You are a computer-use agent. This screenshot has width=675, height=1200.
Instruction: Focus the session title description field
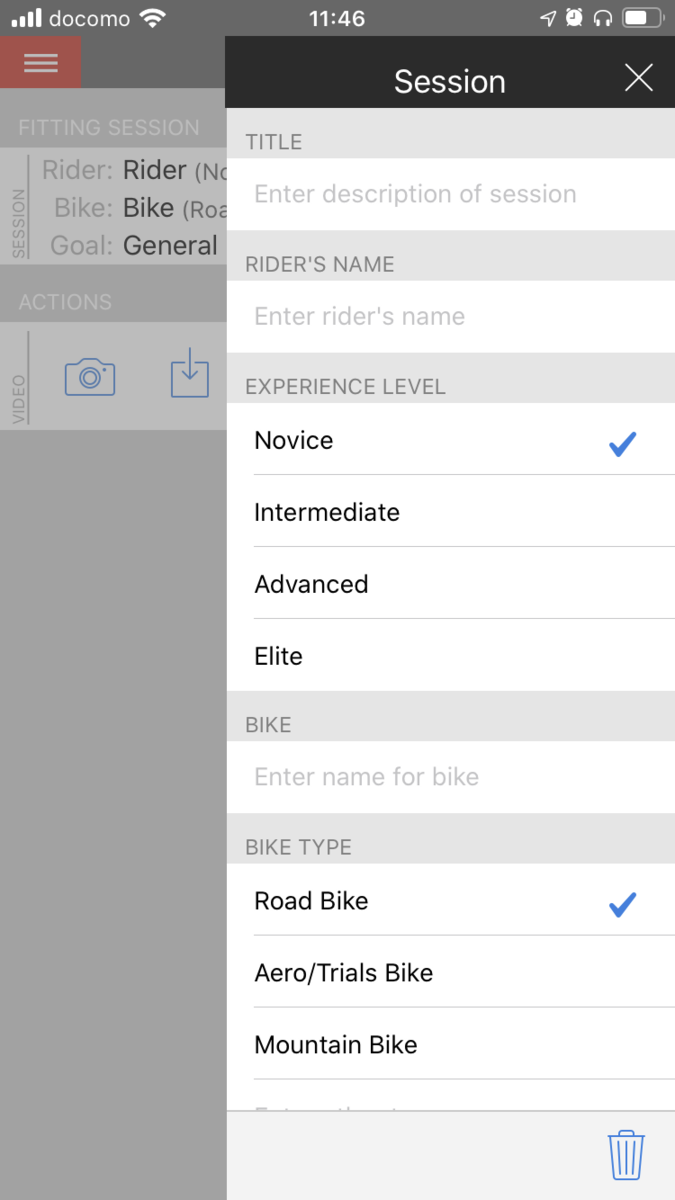pos(450,194)
